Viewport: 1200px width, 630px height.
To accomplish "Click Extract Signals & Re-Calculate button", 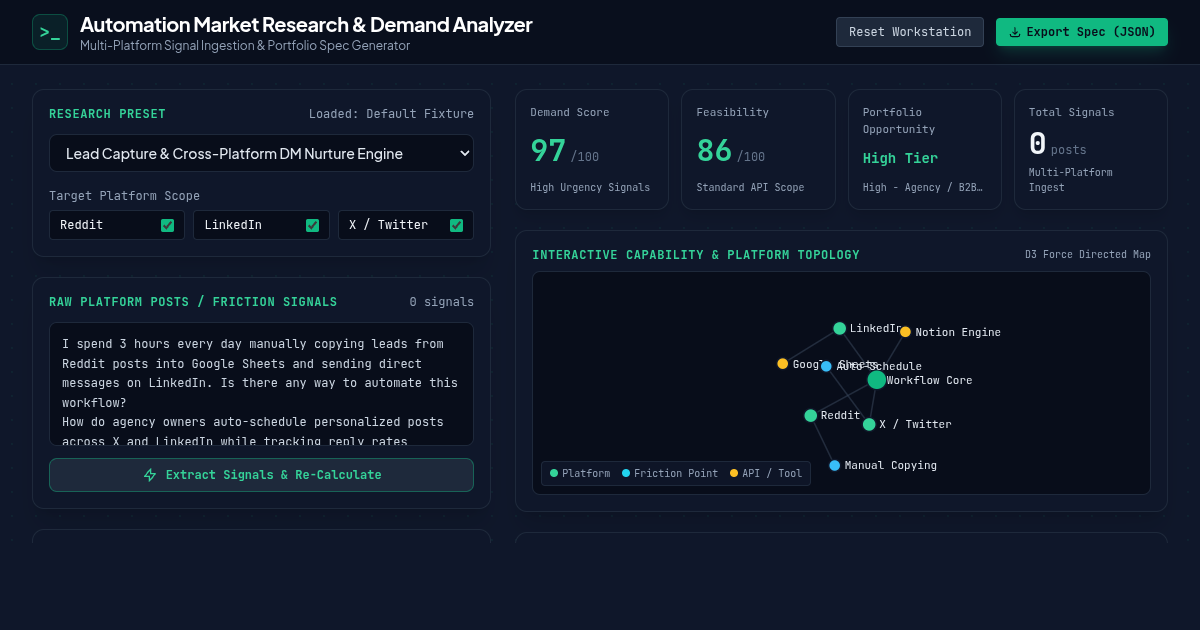I will [261, 475].
